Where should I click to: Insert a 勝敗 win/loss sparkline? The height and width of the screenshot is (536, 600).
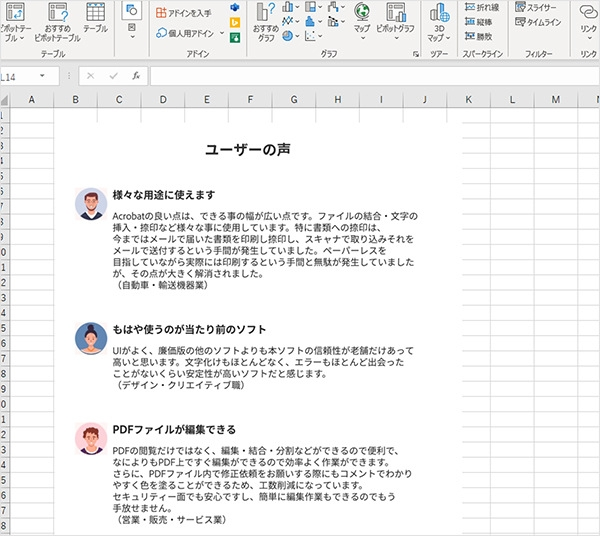[x=478, y=36]
